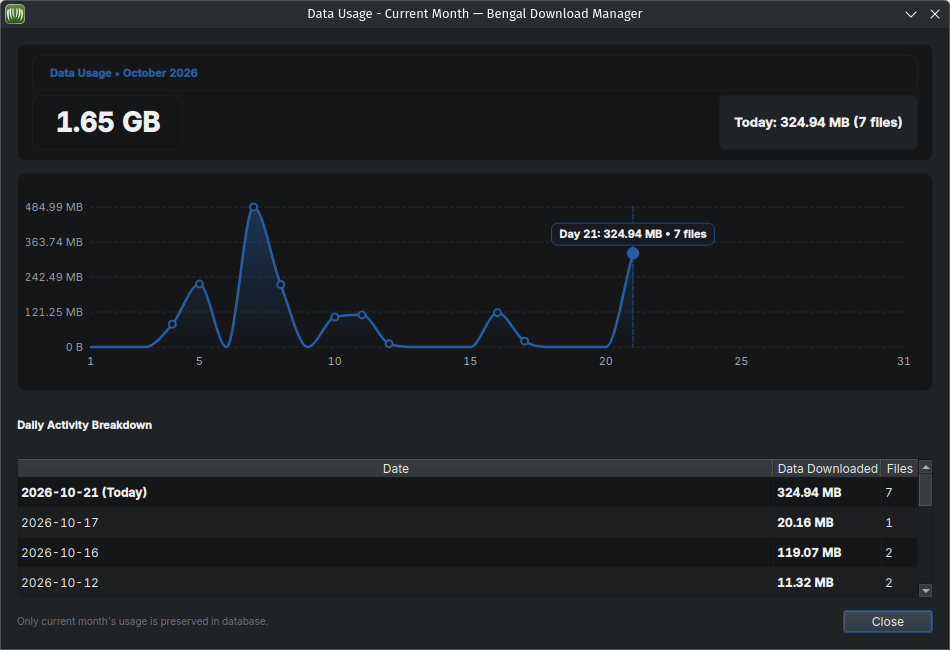The height and width of the screenshot is (650, 950).
Task: Sort by the Date column header
Action: pos(395,468)
